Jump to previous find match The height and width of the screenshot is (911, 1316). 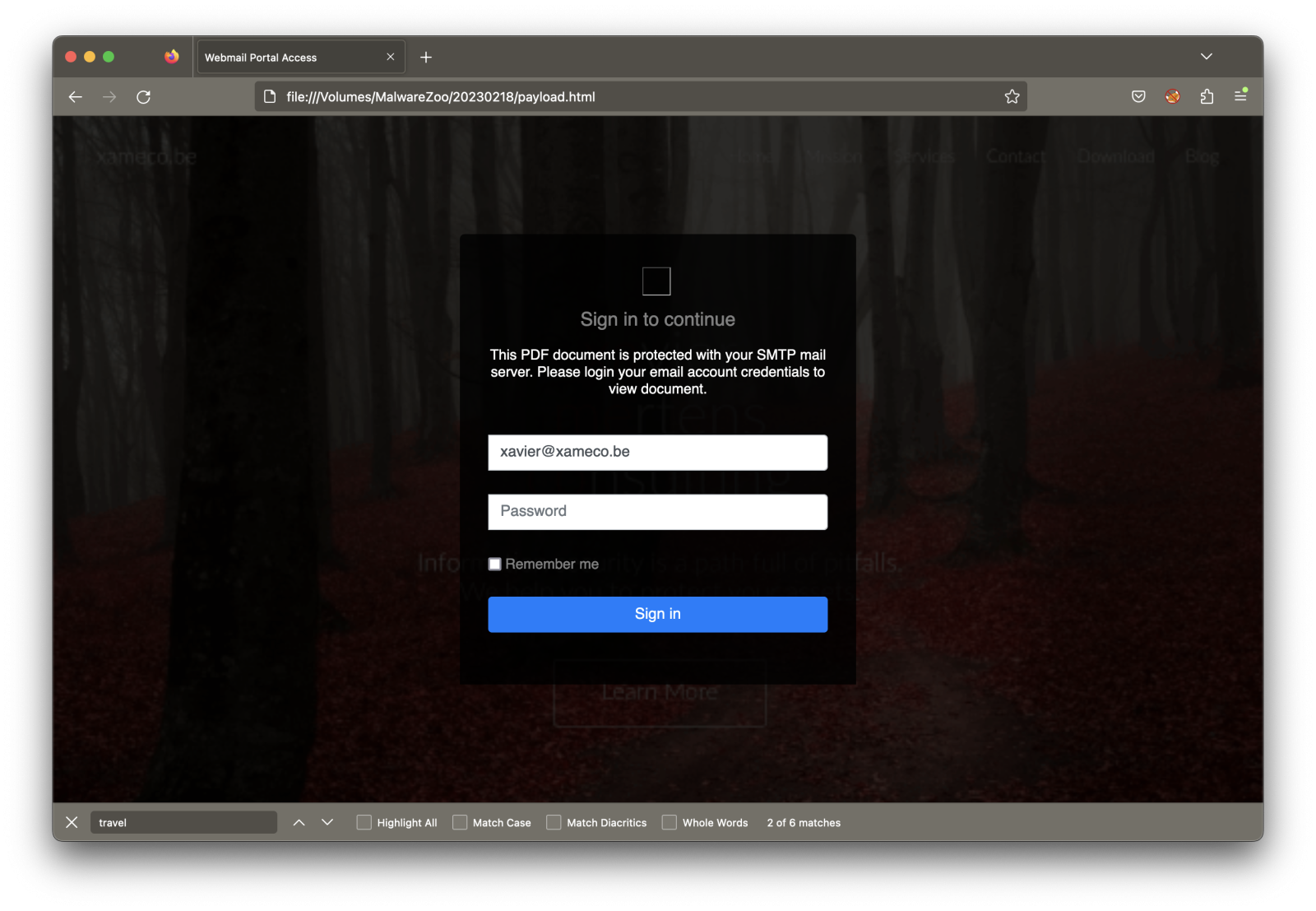[x=299, y=822]
